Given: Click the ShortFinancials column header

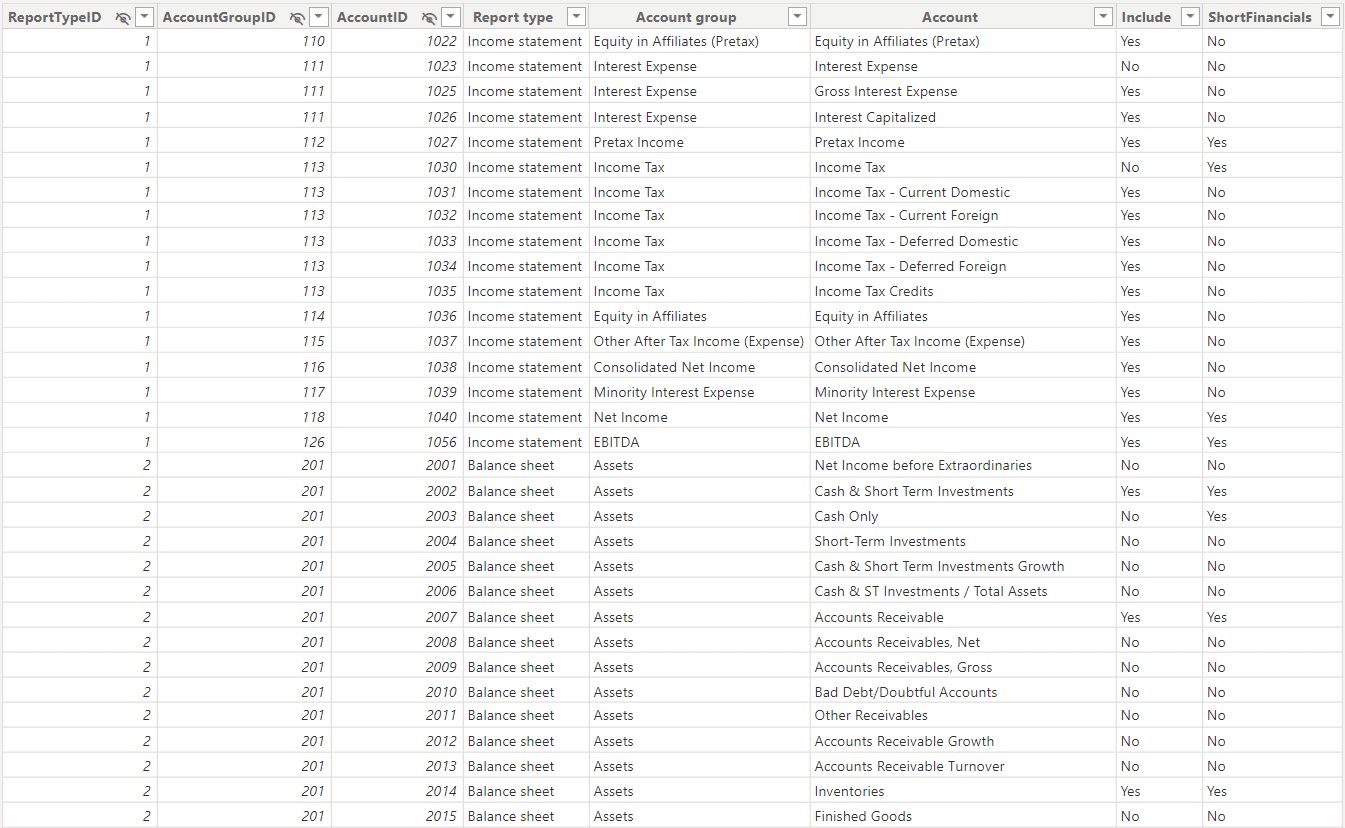Looking at the screenshot, I should pos(1262,16).
